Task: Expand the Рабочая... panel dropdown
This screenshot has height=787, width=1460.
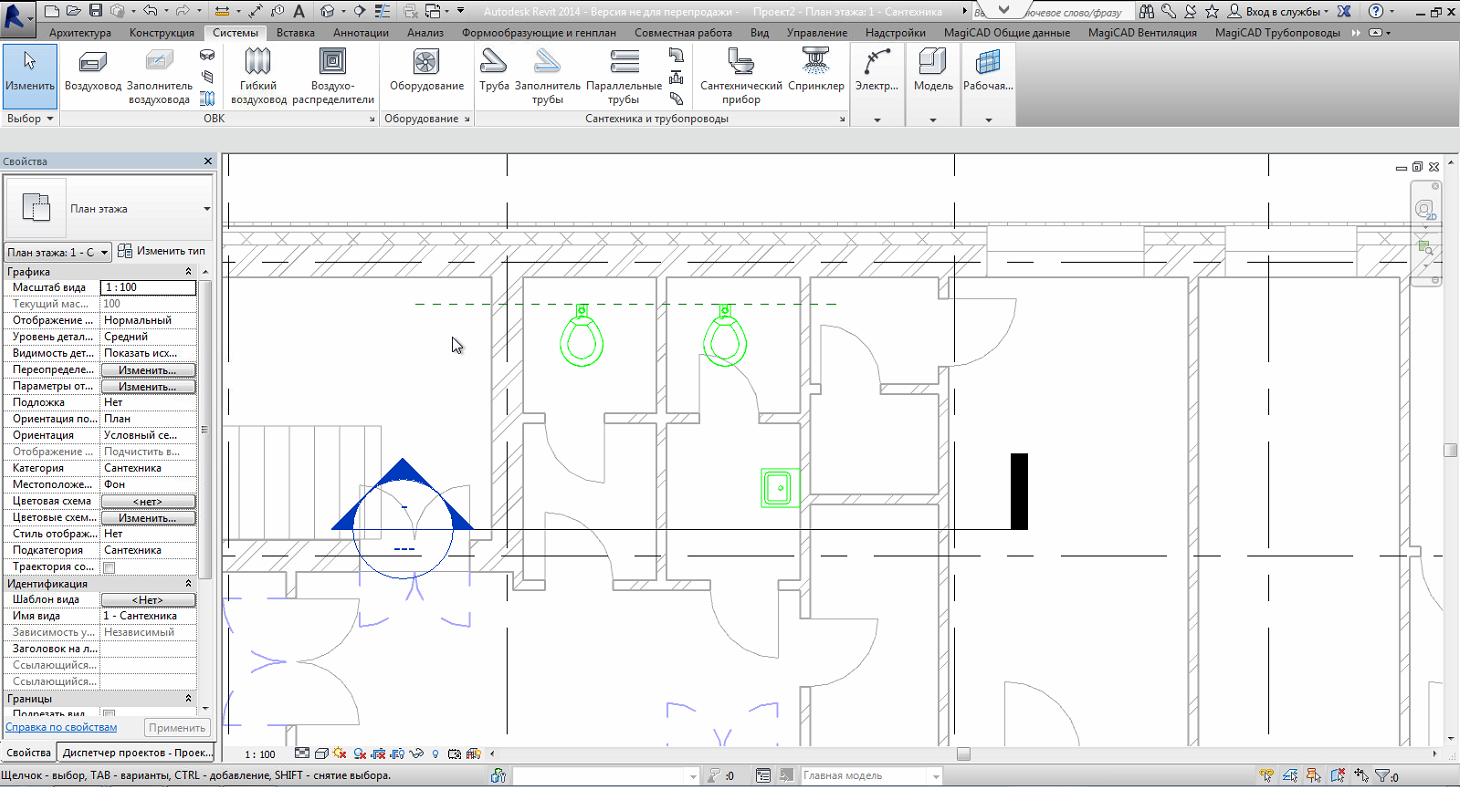Action: 988,120
